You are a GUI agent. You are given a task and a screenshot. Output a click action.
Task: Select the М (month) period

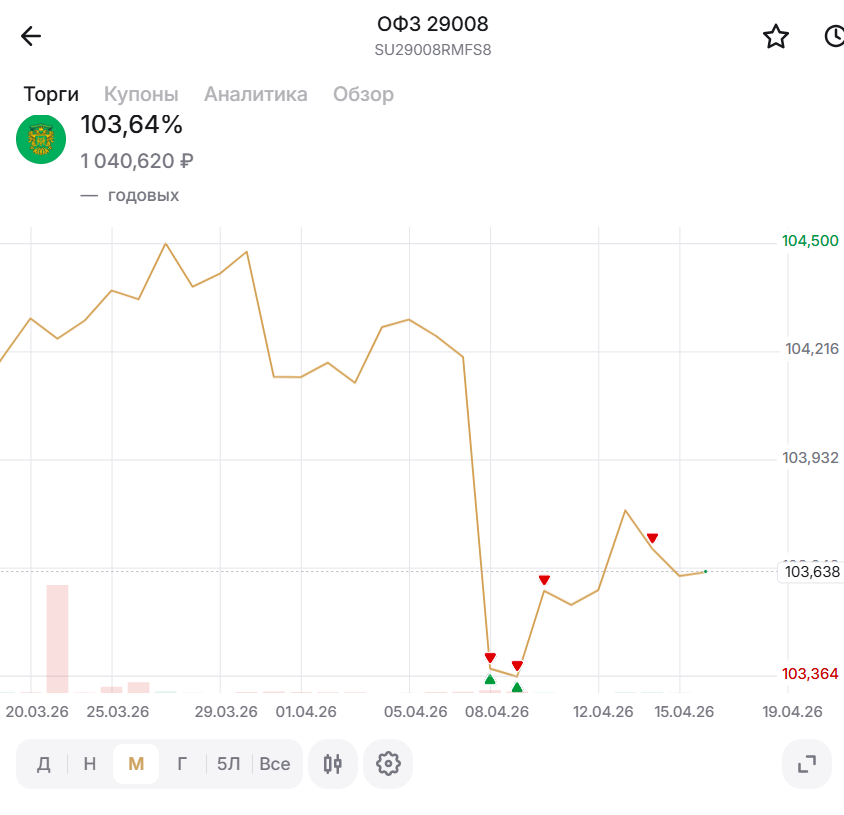[136, 764]
